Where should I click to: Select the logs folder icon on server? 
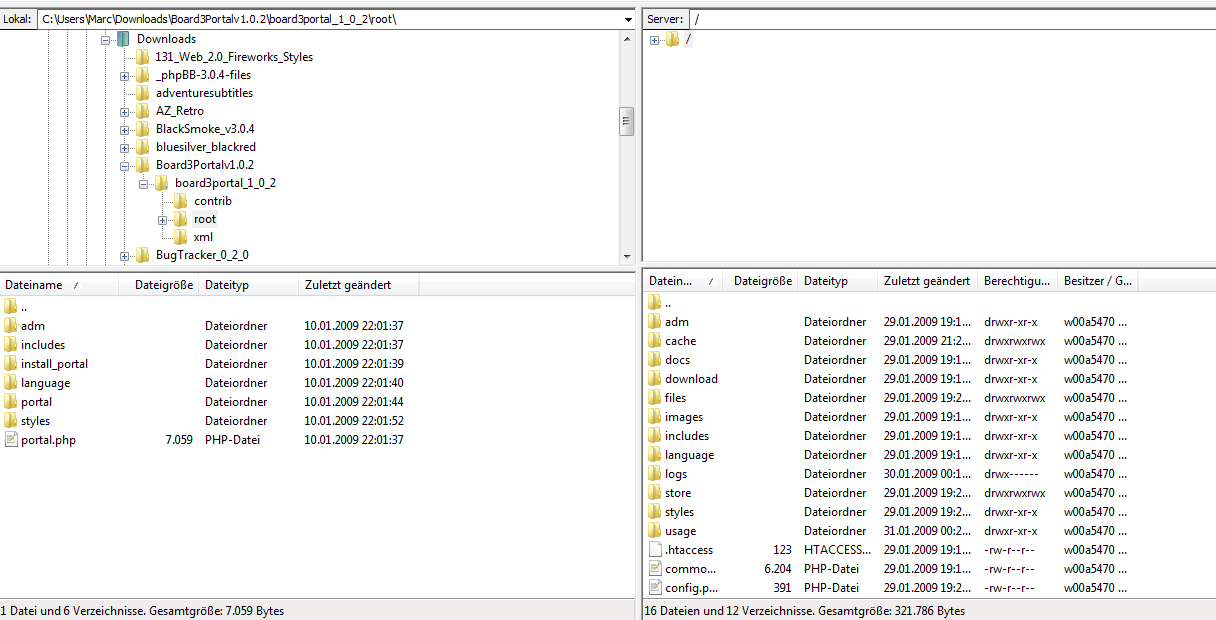pos(655,474)
